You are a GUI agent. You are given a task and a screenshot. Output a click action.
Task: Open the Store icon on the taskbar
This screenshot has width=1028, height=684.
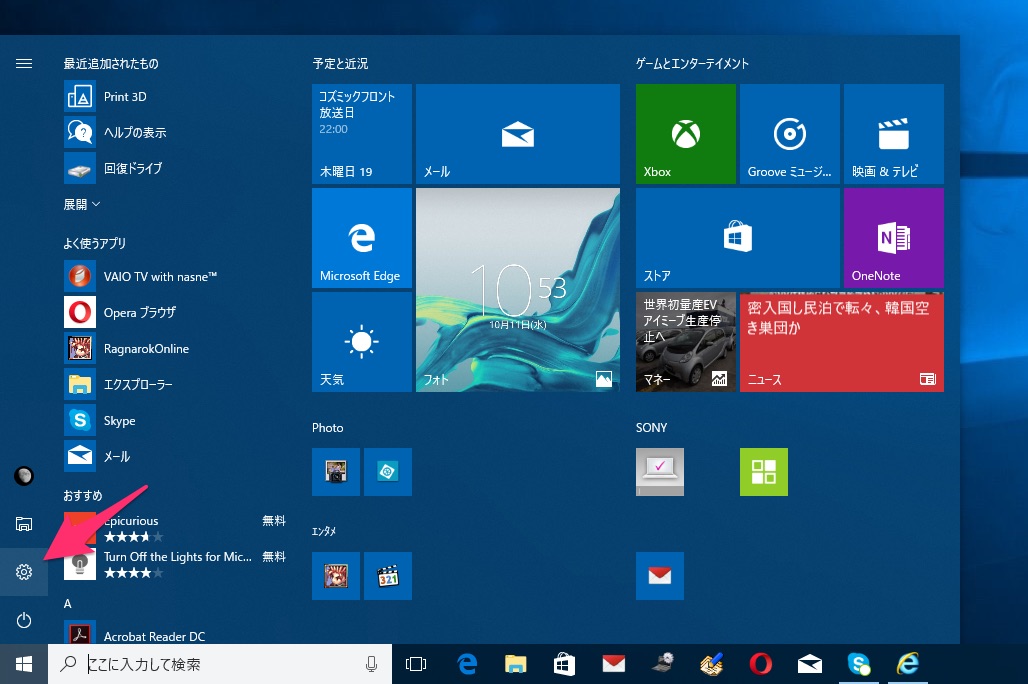pyautogui.click(x=564, y=664)
